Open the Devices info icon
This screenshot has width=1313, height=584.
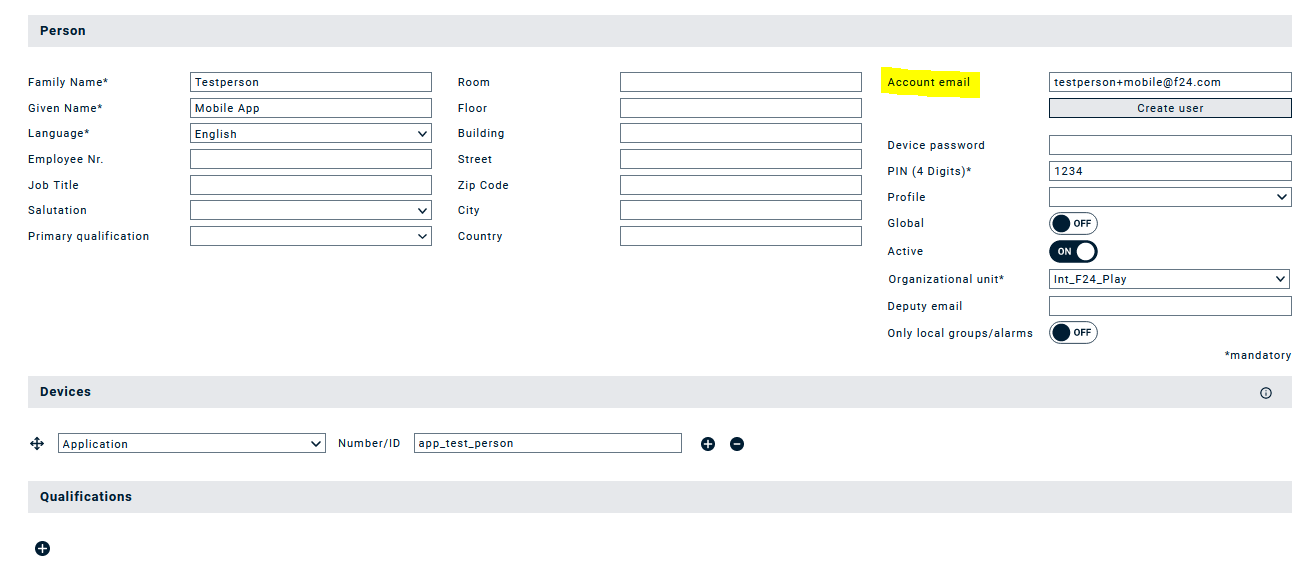(1266, 393)
